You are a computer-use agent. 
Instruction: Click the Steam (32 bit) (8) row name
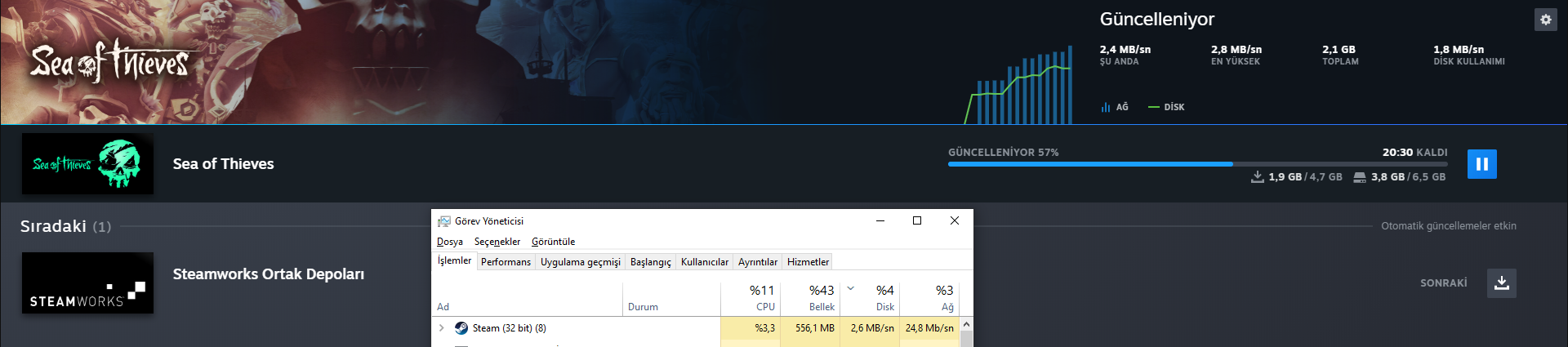coord(510,328)
